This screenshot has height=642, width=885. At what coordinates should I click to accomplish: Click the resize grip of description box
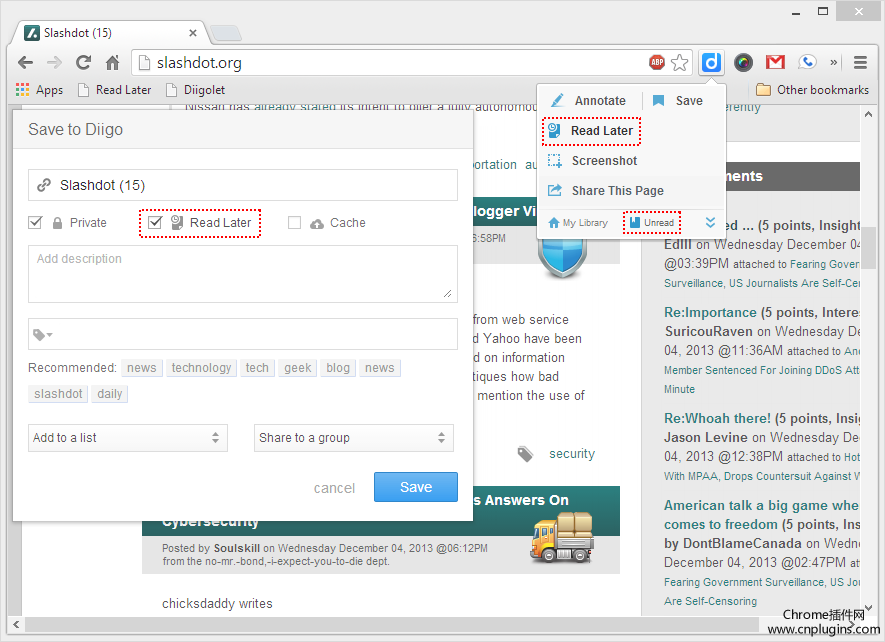pyautogui.click(x=448, y=293)
